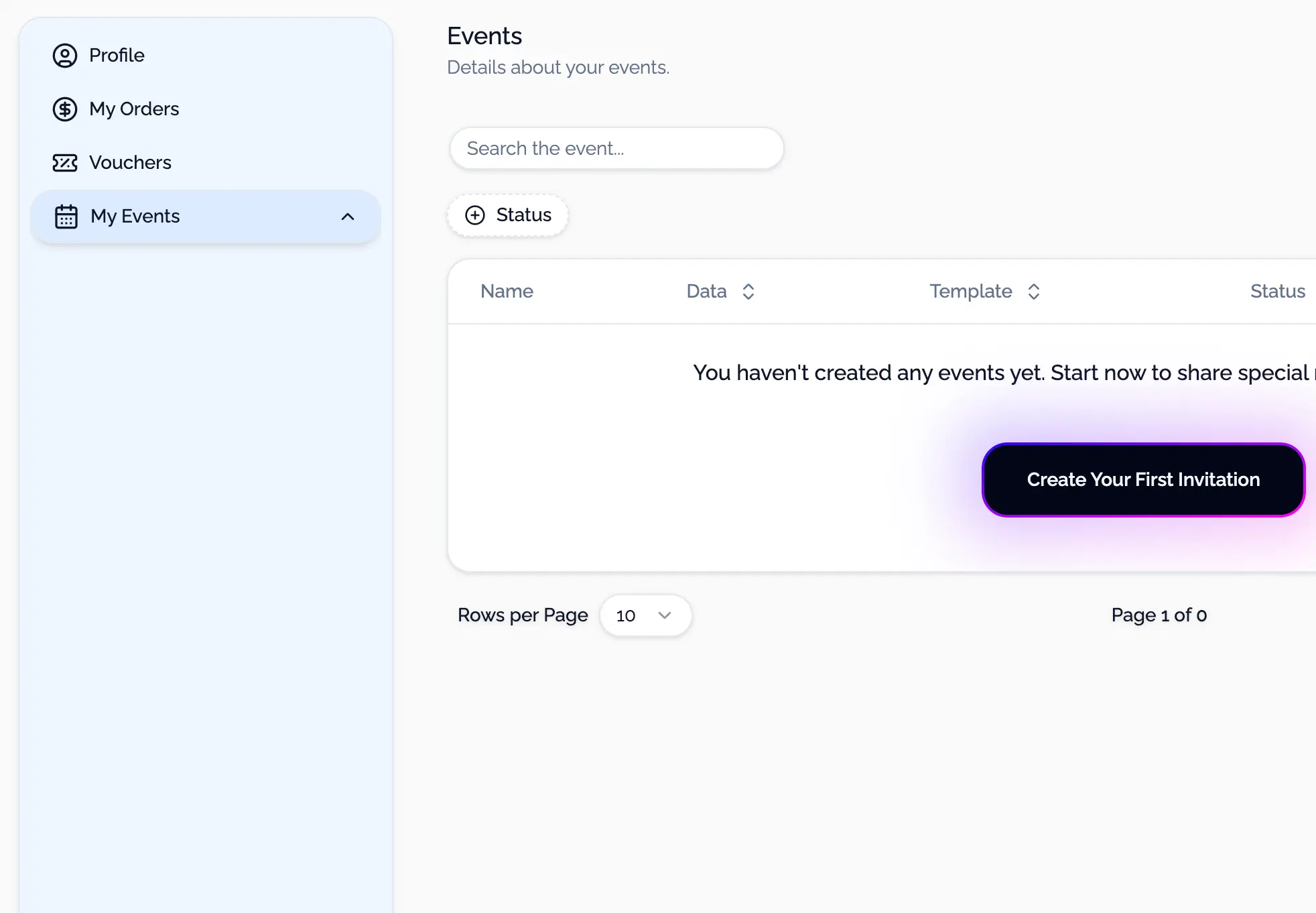Click the Profile menu item

point(116,56)
